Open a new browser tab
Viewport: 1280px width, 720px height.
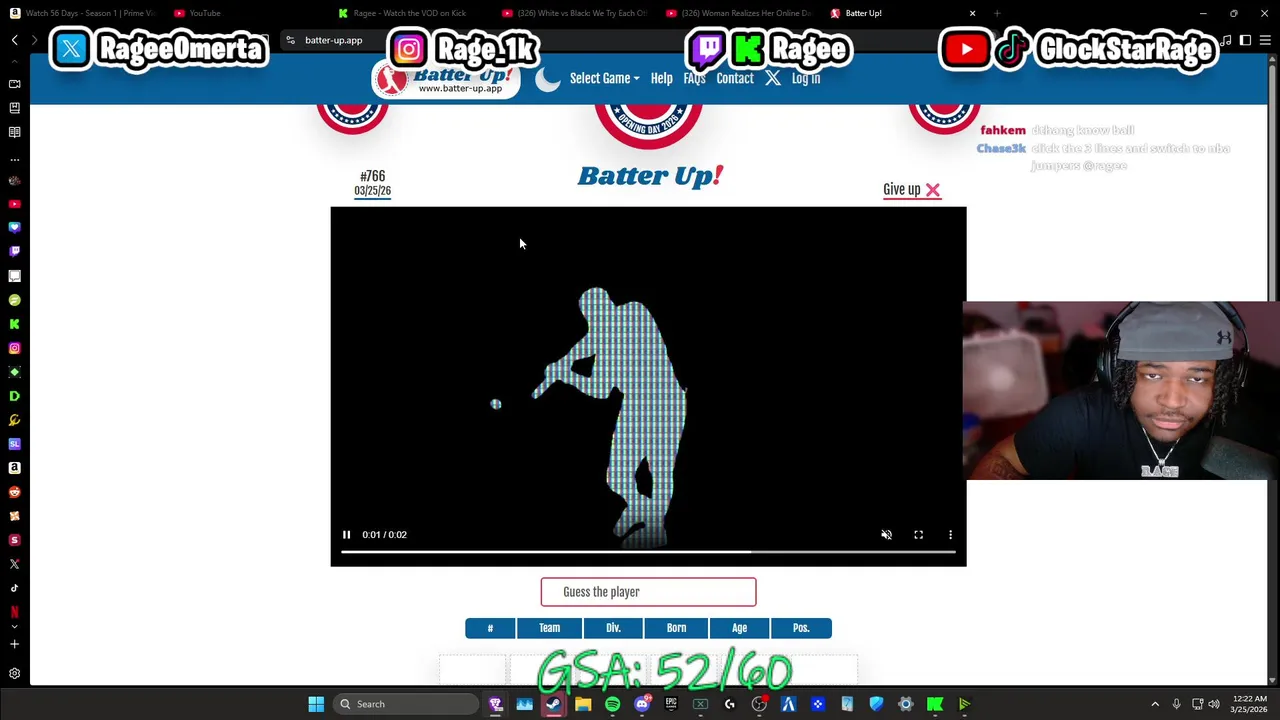(997, 13)
